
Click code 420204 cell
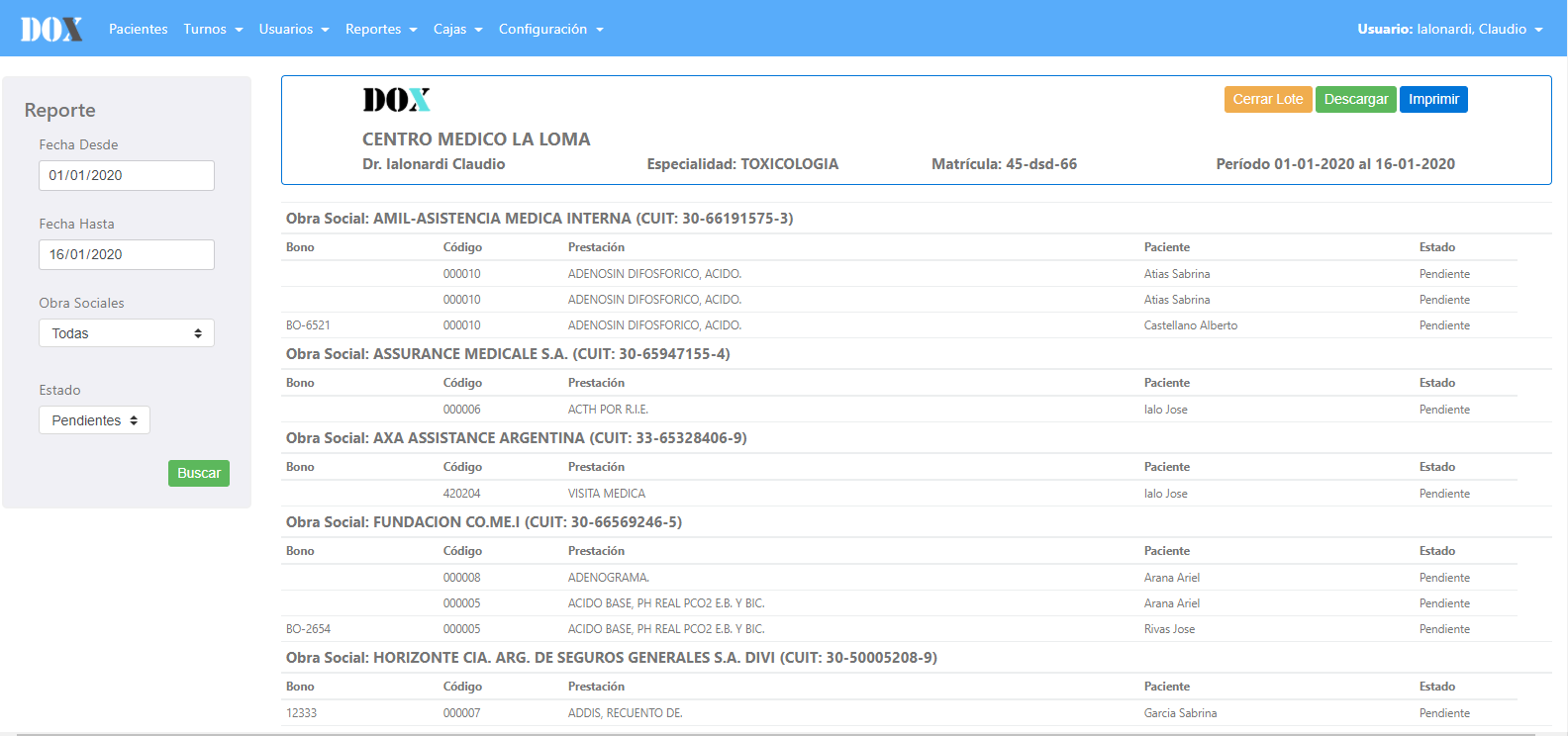coord(461,494)
